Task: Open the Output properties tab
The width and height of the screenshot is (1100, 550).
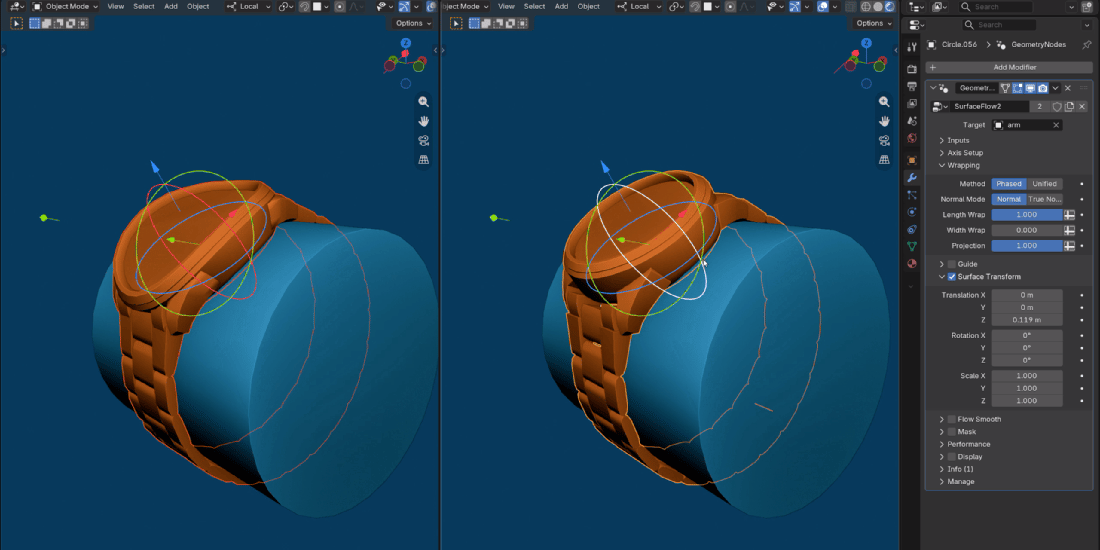Action: tap(912, 86)
